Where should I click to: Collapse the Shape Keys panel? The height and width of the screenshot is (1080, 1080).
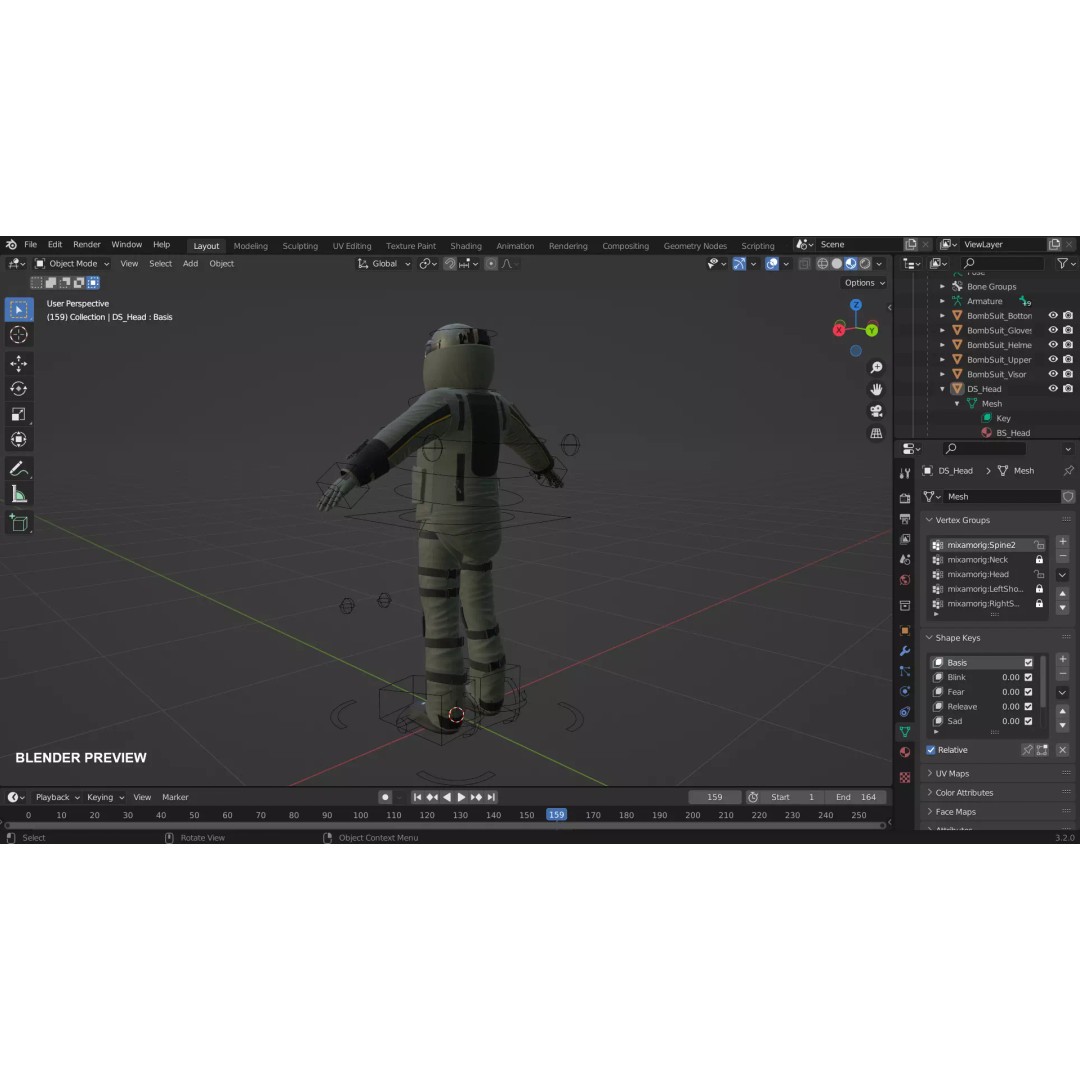929,638
